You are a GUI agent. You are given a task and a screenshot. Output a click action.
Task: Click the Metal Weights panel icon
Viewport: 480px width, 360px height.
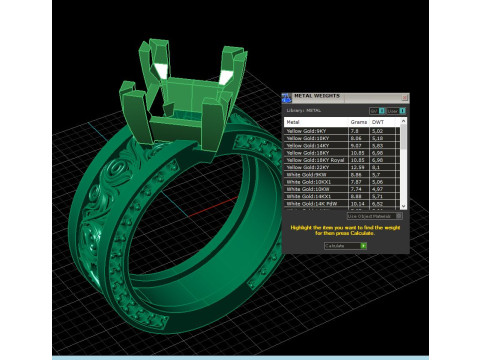pos(286,98)
